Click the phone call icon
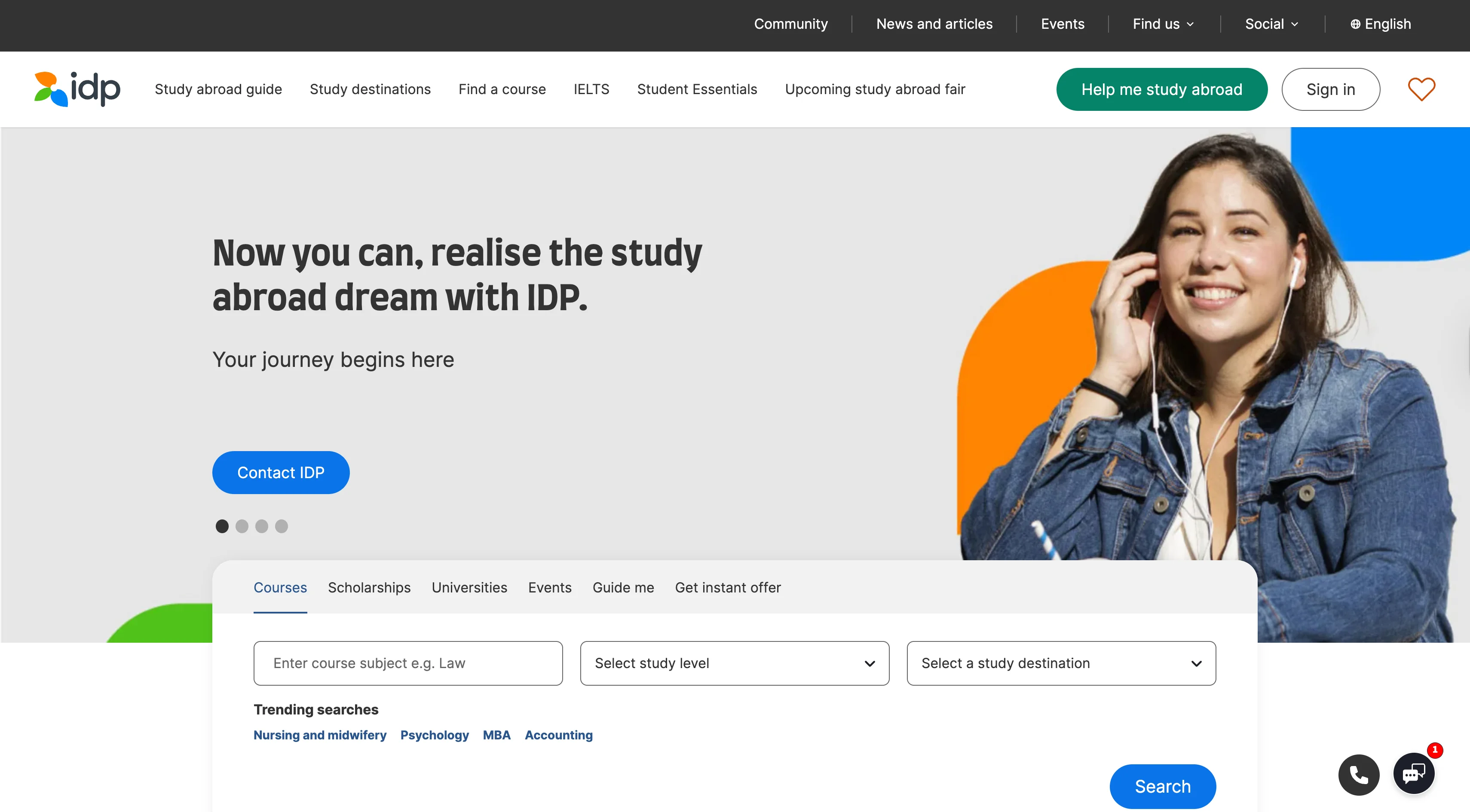Image resolution: width=1470 pixels, height=812 pixels. tap(1359, 774)
